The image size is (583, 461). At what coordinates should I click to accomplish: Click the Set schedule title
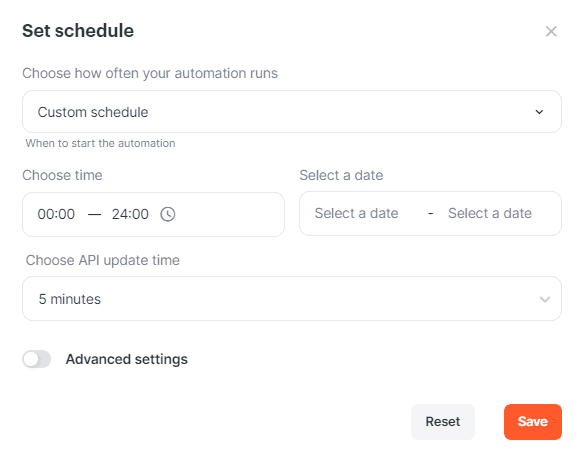click(x=78, y=30)
